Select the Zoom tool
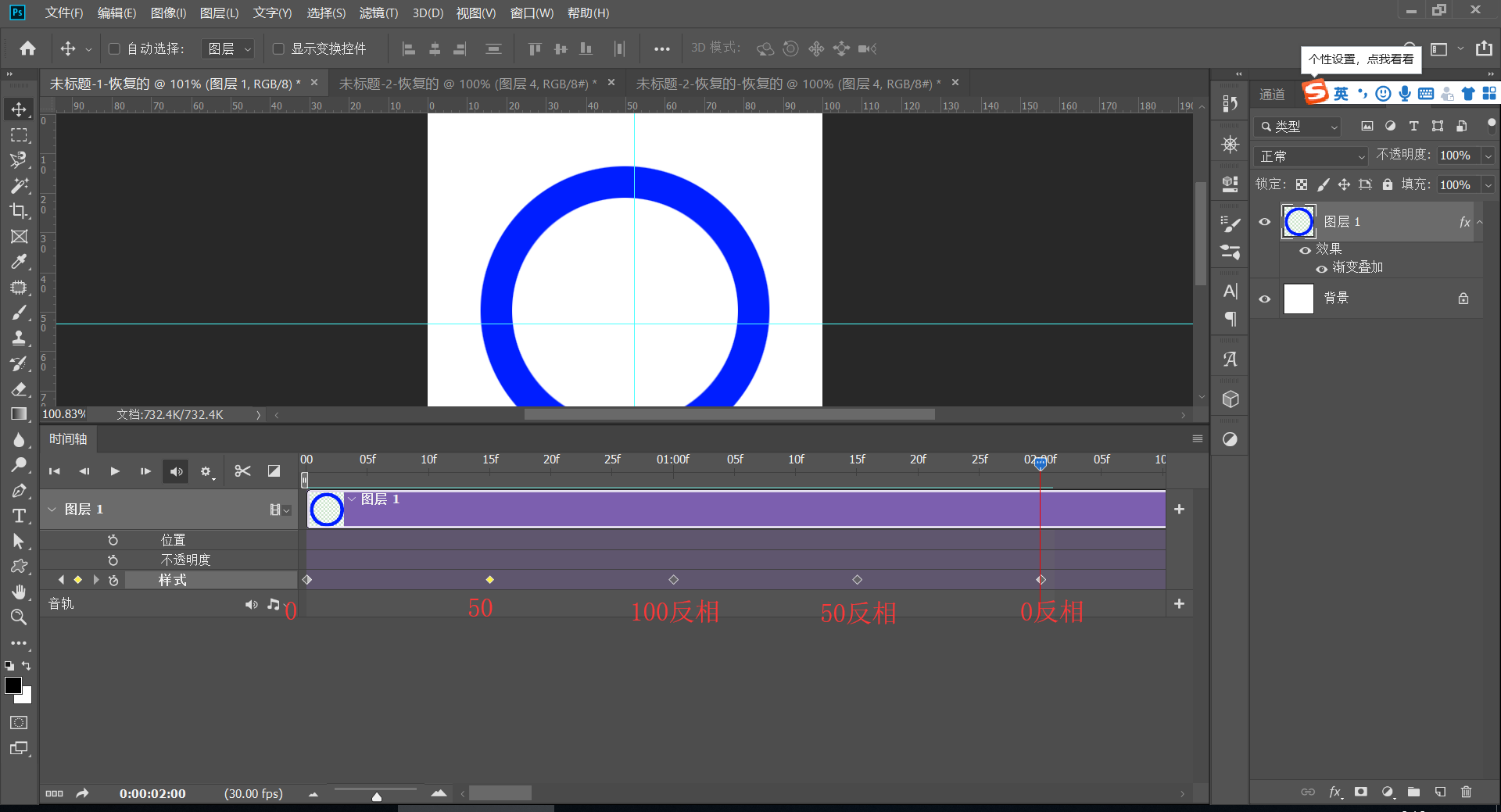This screenshot has height=812, width=1501. [x=19, y=617]
